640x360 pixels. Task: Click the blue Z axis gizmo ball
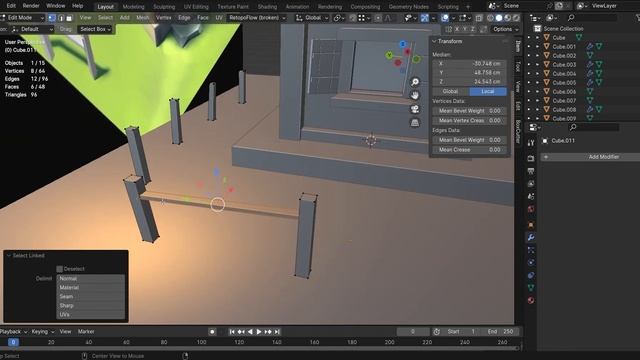(403, 44)
